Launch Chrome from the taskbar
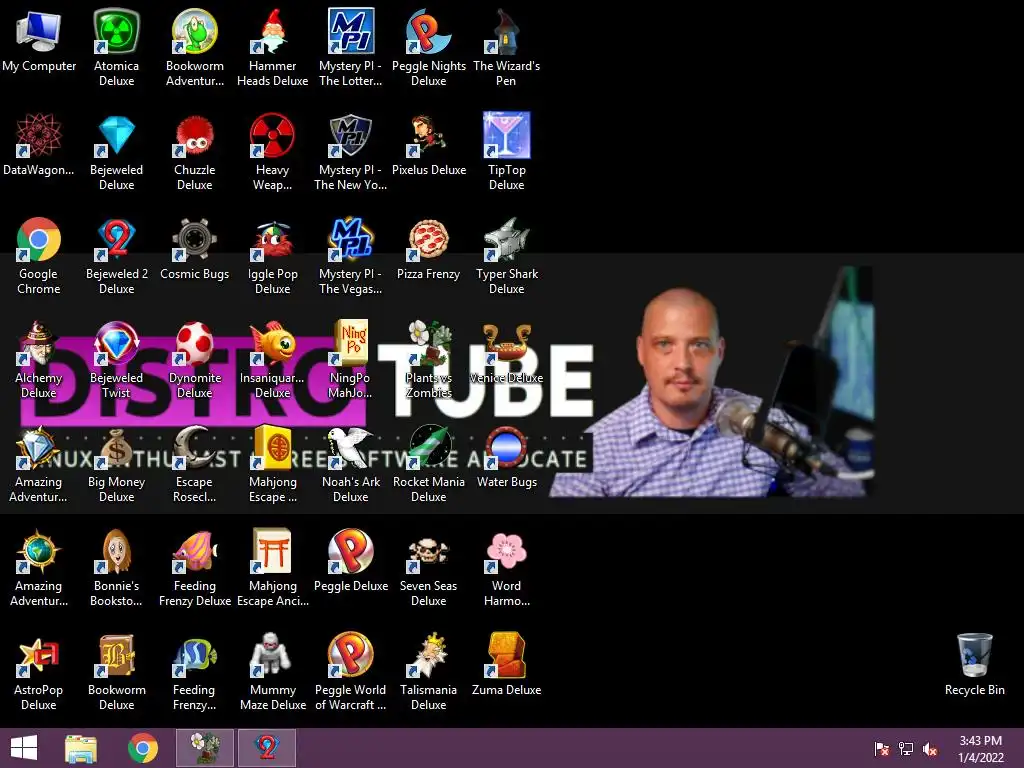Image resolution: width=1024 pixels, height=768 pixels. (x=142, y=748)
